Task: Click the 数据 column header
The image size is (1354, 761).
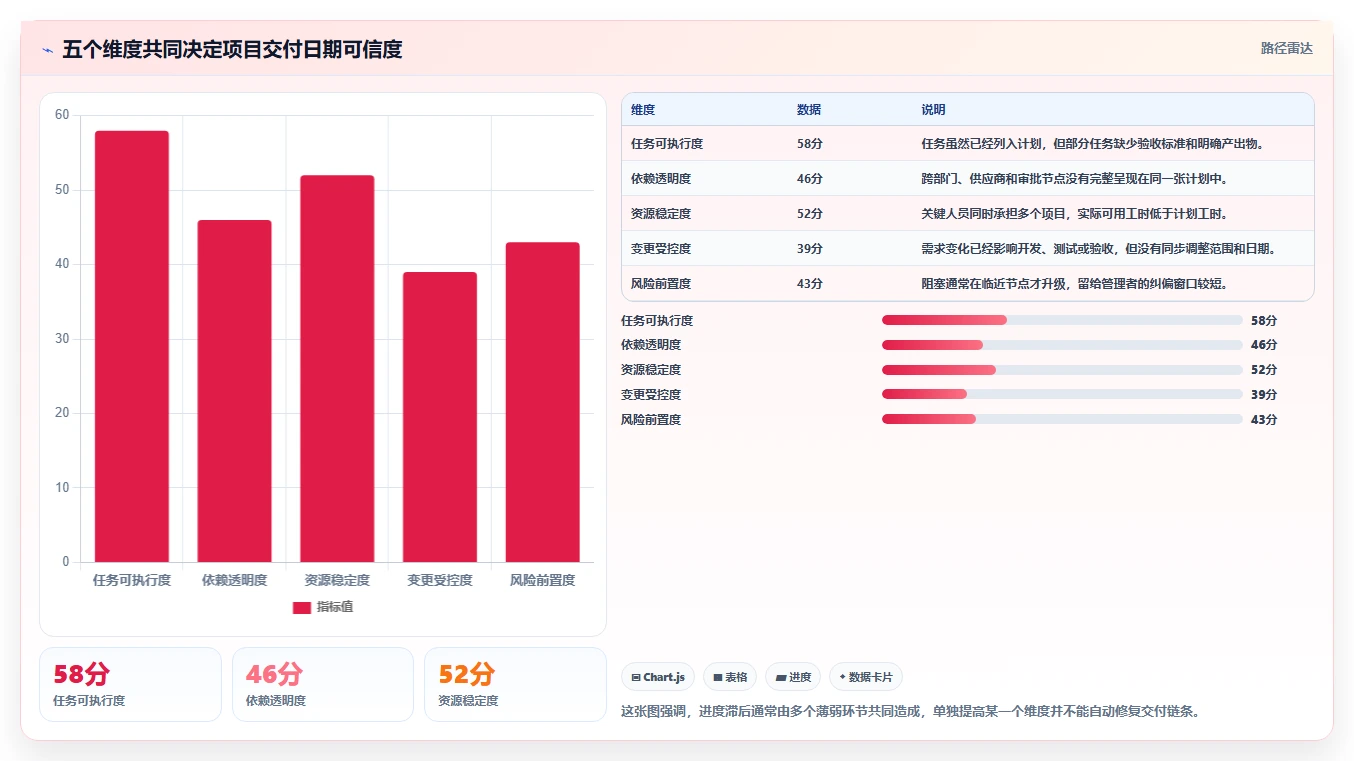Action: [x=809, y=110]
